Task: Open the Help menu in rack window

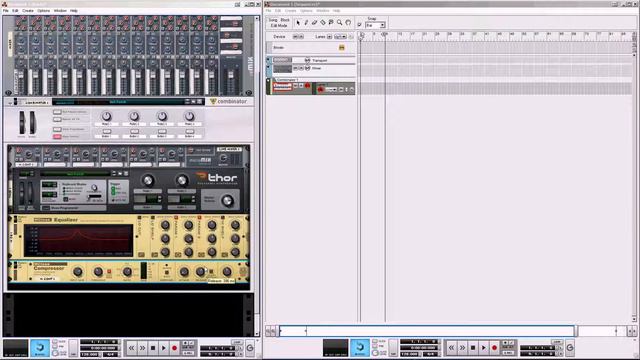Action: (74, 11)
